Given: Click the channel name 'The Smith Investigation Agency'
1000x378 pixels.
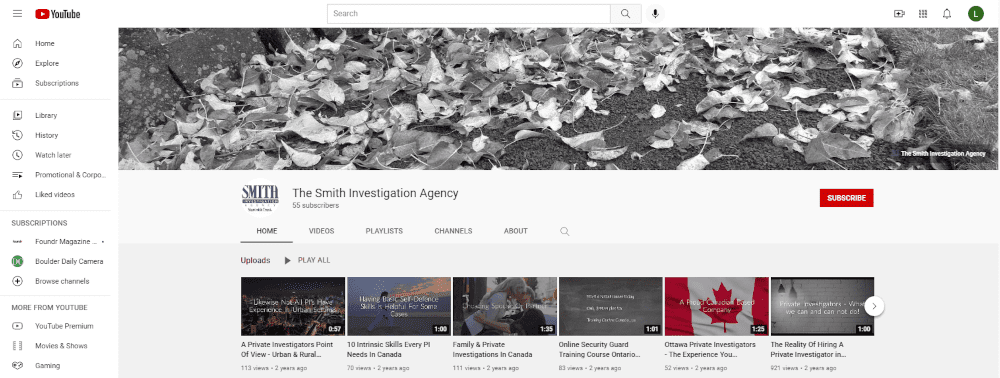Looking at the screenshot, I should [375, 193].
